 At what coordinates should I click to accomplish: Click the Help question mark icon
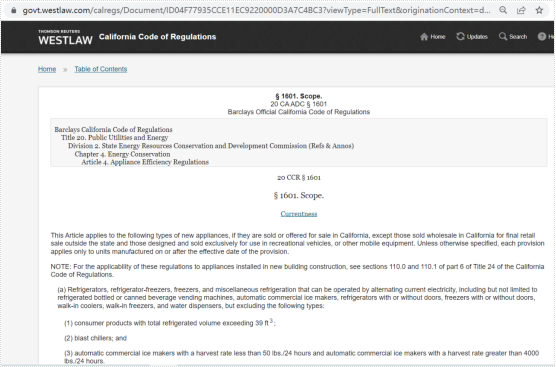pyautogui.click(x=542, y=36)
